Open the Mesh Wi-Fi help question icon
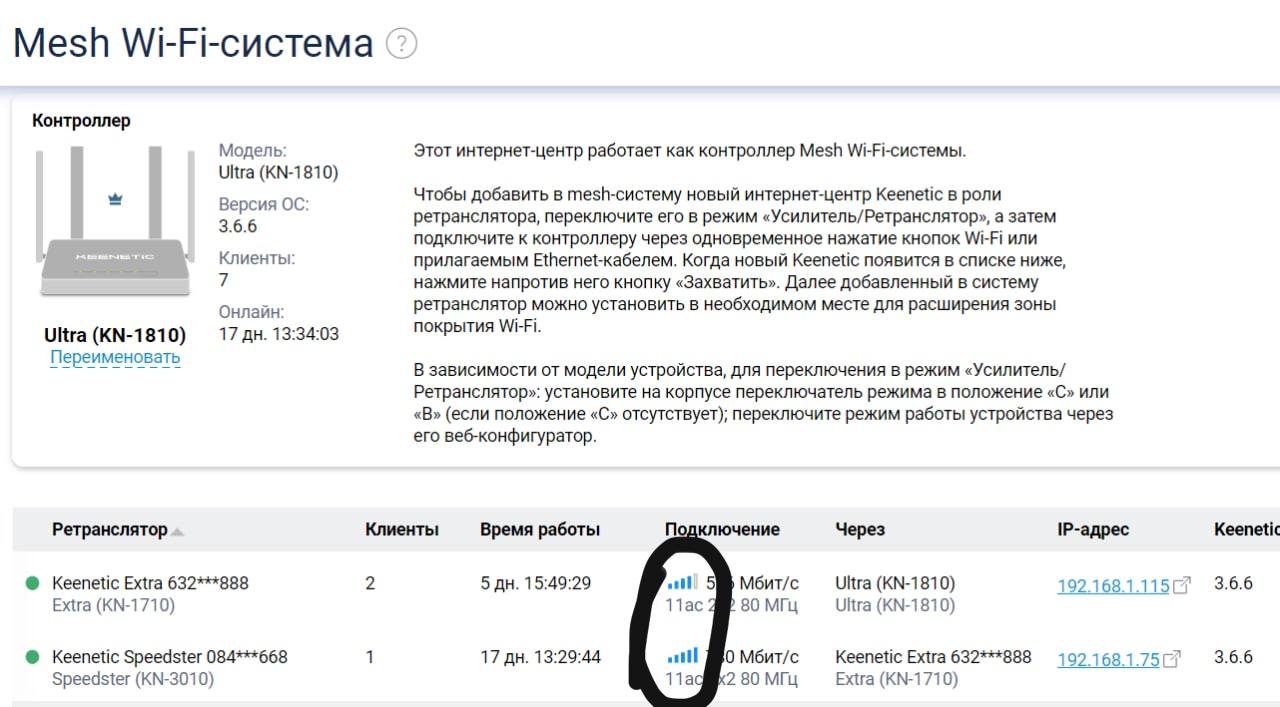The width and height of the screenshot is (1280, 707). (401, 44)
